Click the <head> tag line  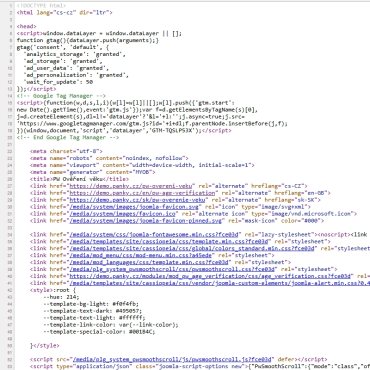pos(27,26)
